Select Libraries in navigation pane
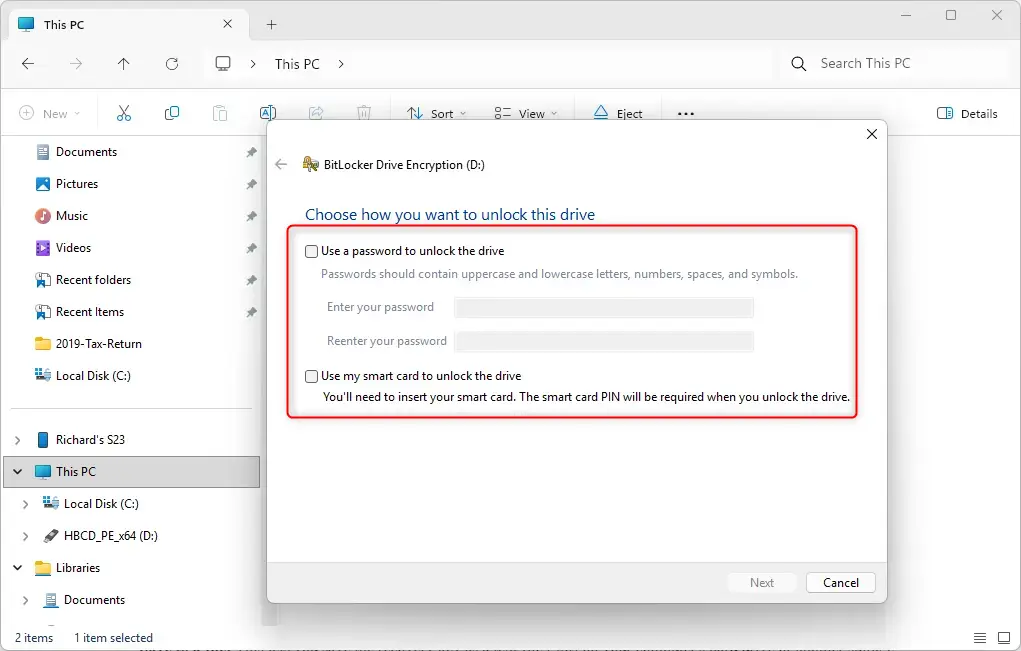 [x=77, y=568]
